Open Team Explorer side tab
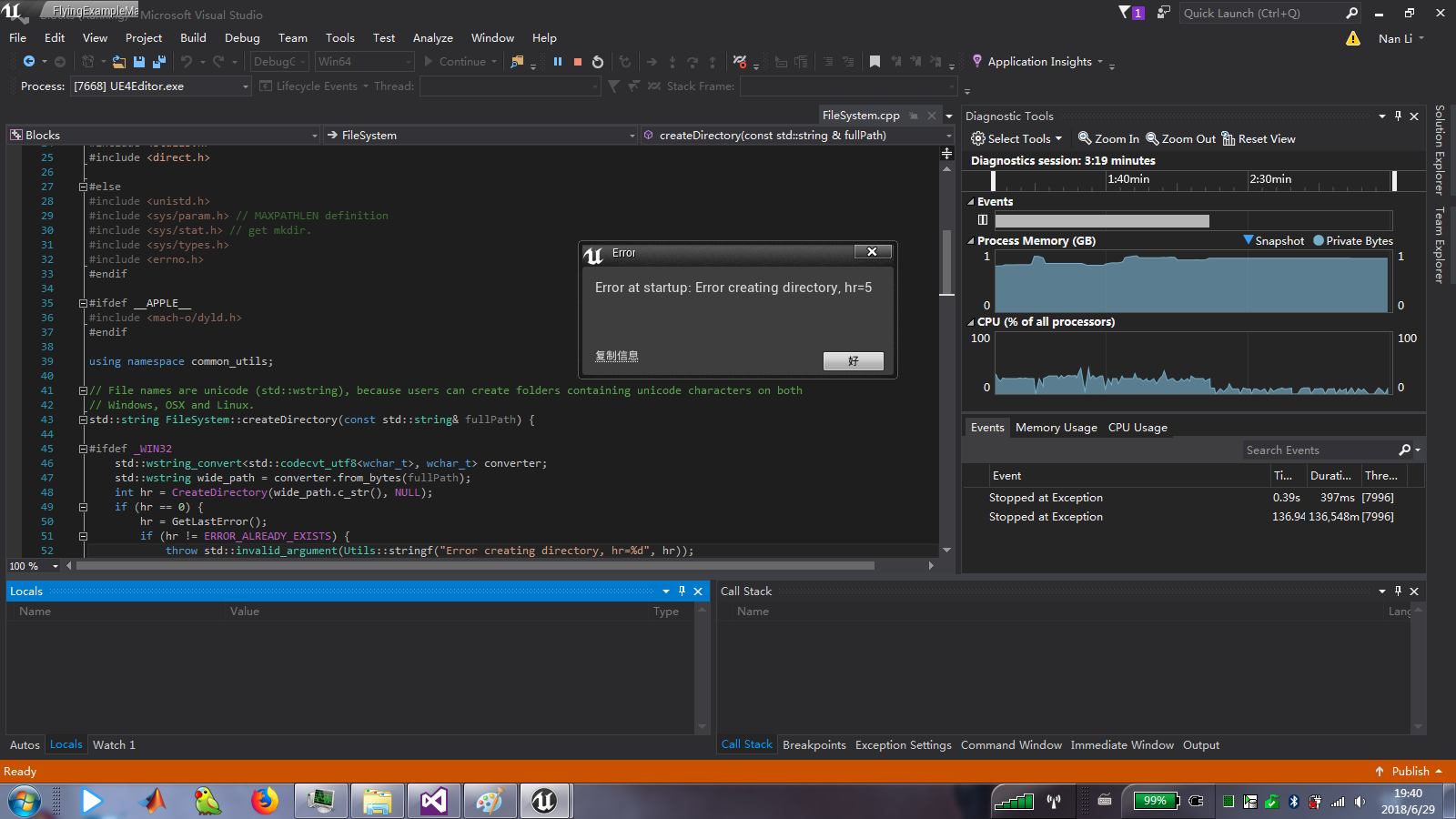The height and width of the screenshot is (819, 1456). tap(1440, 245)
